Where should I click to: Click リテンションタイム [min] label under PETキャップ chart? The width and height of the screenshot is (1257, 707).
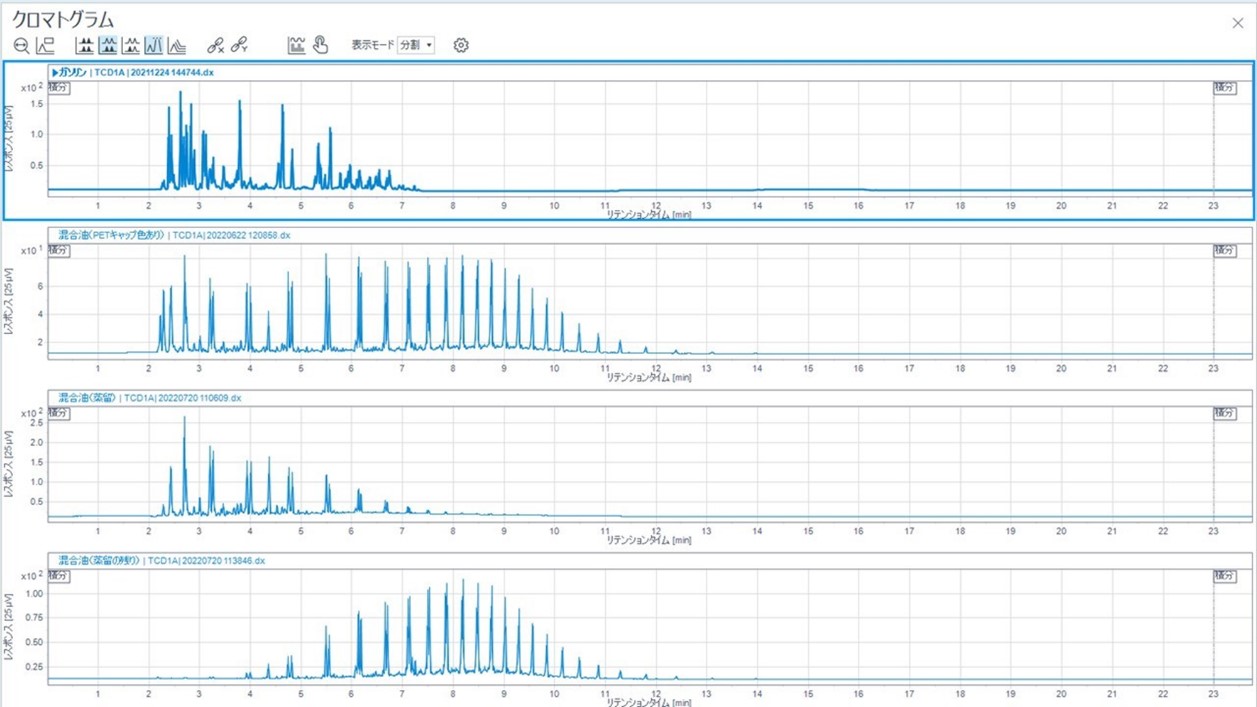[649, 377]
